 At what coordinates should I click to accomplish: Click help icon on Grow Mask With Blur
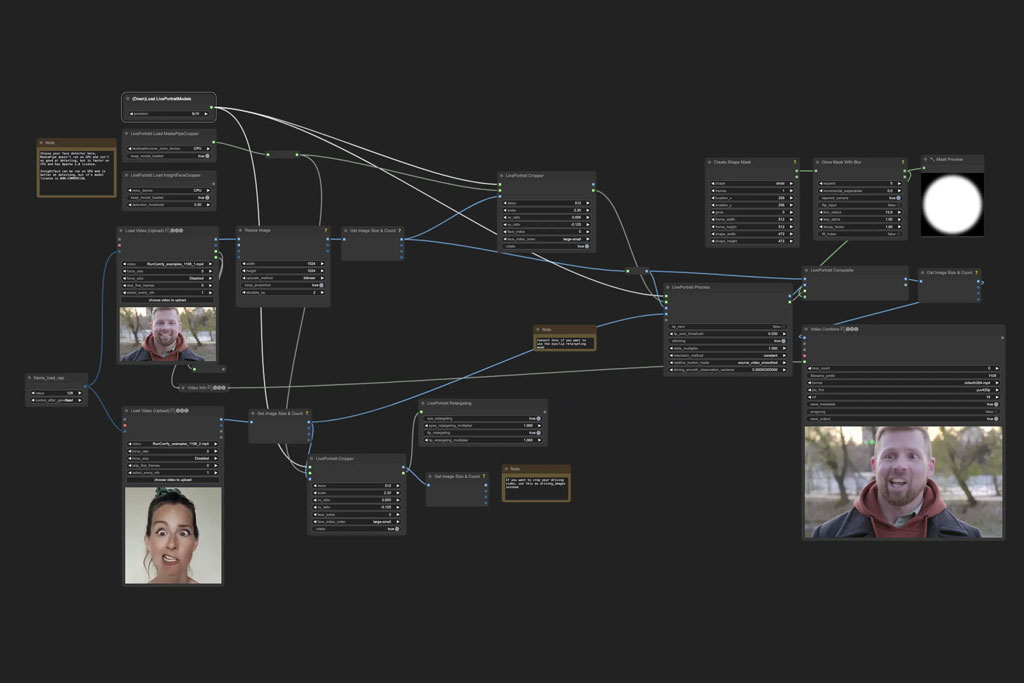[x=903, y=163]
